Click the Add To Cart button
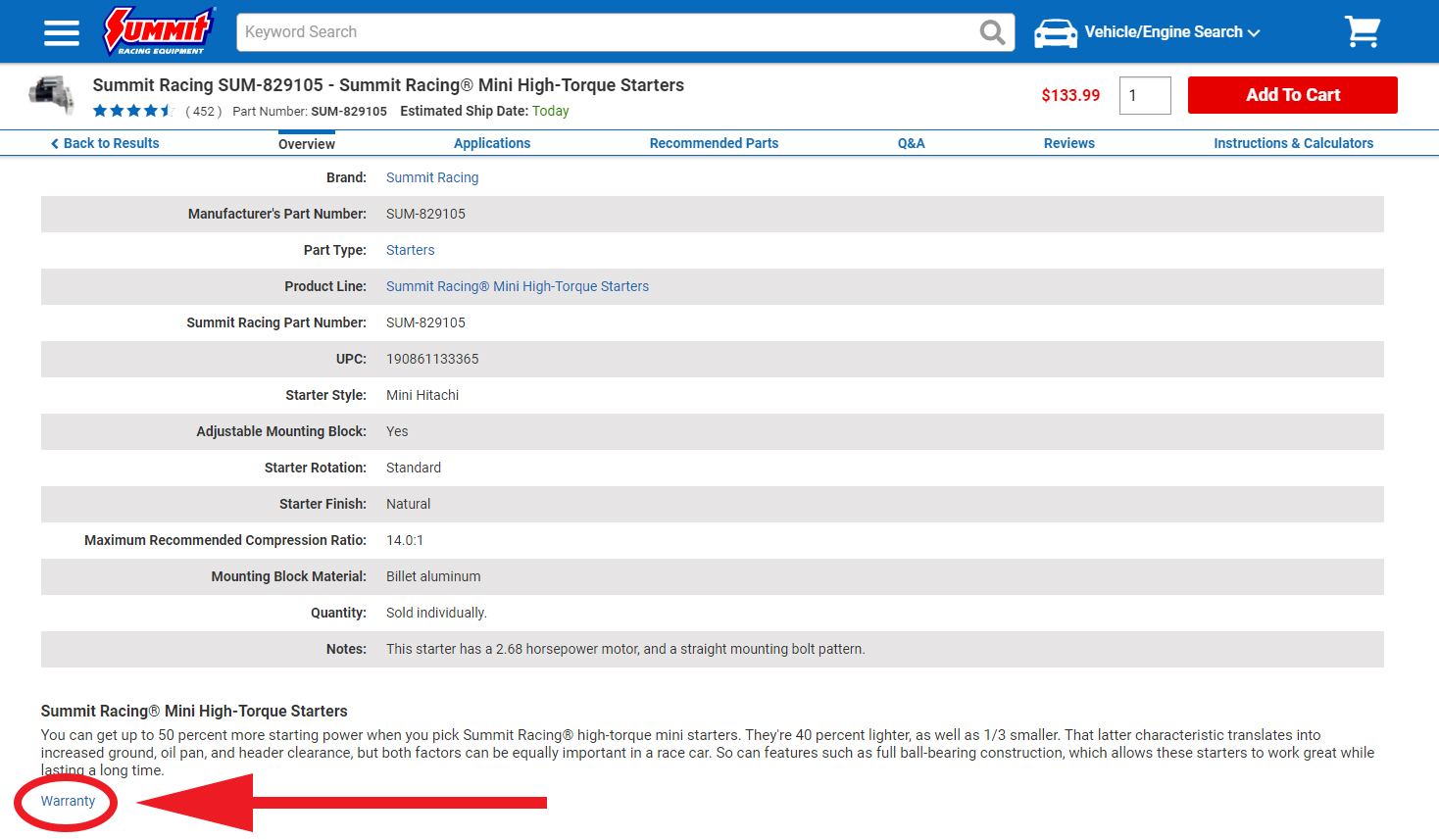The height and width of the screenshot is (840, 1439). pyautogui.click(x=1293, y=95)
